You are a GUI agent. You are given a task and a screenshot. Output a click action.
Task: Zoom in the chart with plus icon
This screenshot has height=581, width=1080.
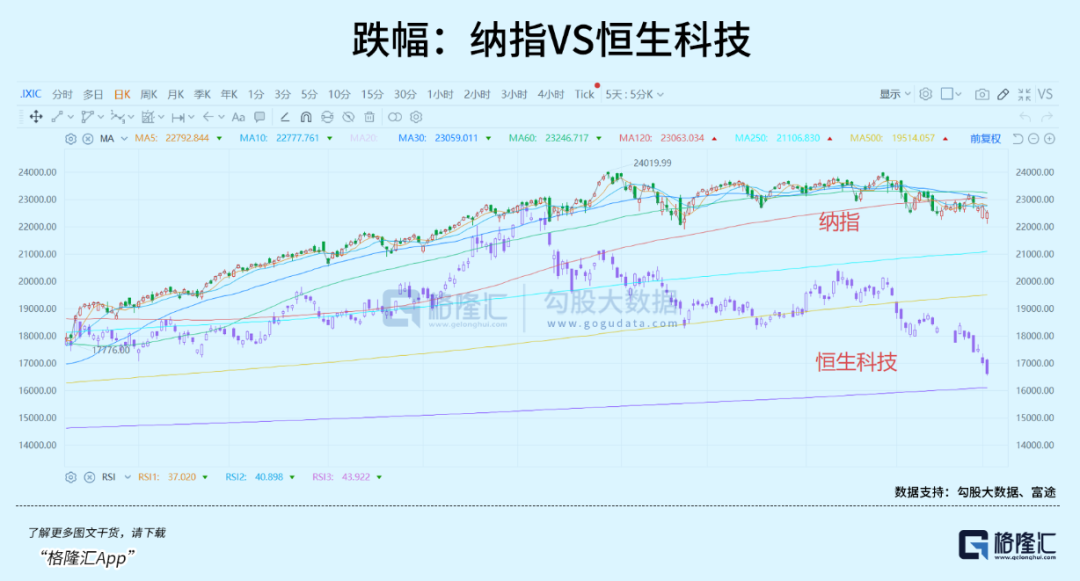click(x=1050, y=139)
